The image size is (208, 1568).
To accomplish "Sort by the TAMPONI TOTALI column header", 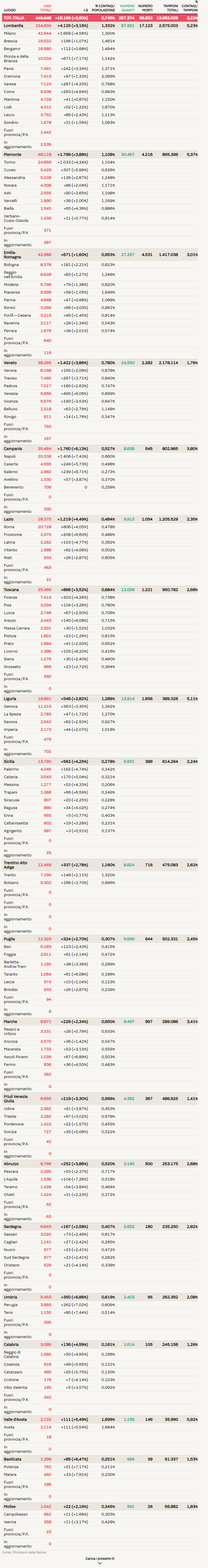I will [x=170, y=8].
